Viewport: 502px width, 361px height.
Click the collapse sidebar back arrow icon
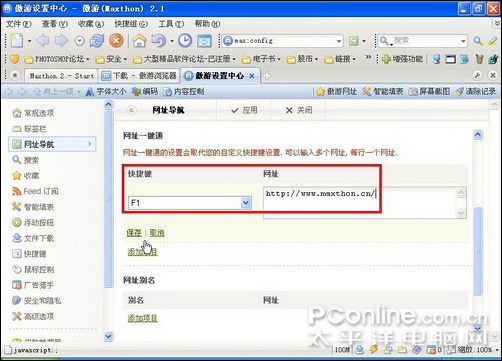(x=132, y=110)
